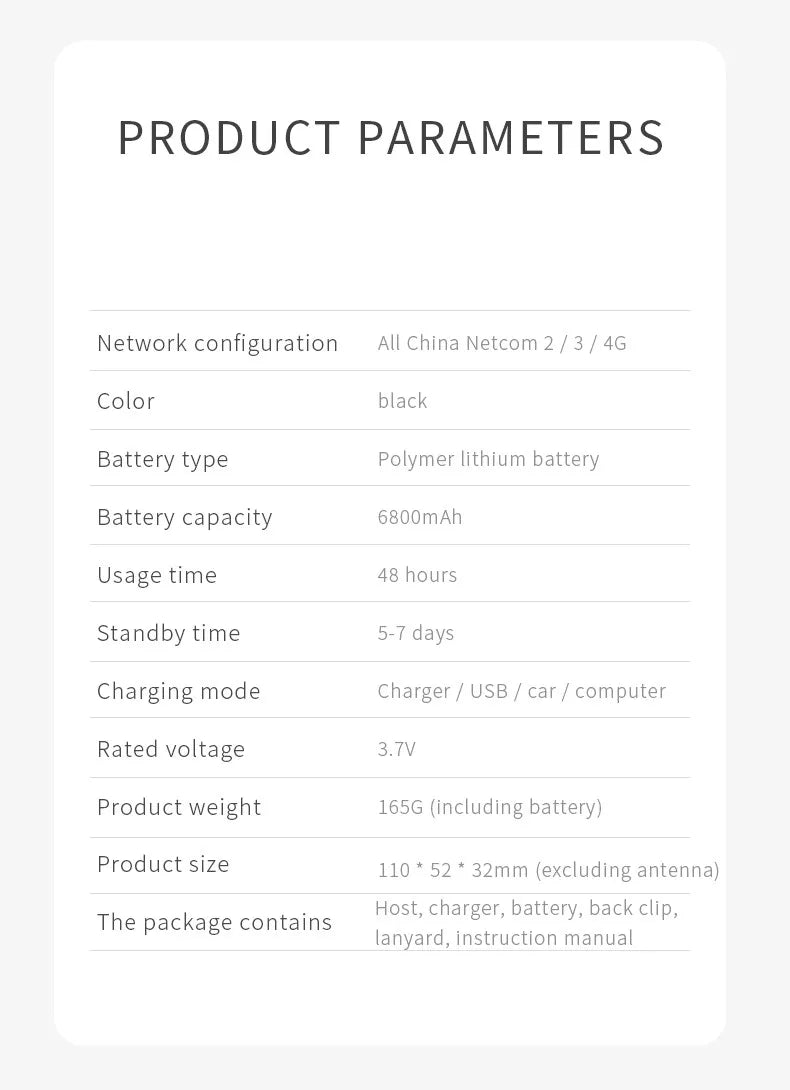Click the 3.7V rated voltage value
The image size is (790, 1090).
click(396, 749)
